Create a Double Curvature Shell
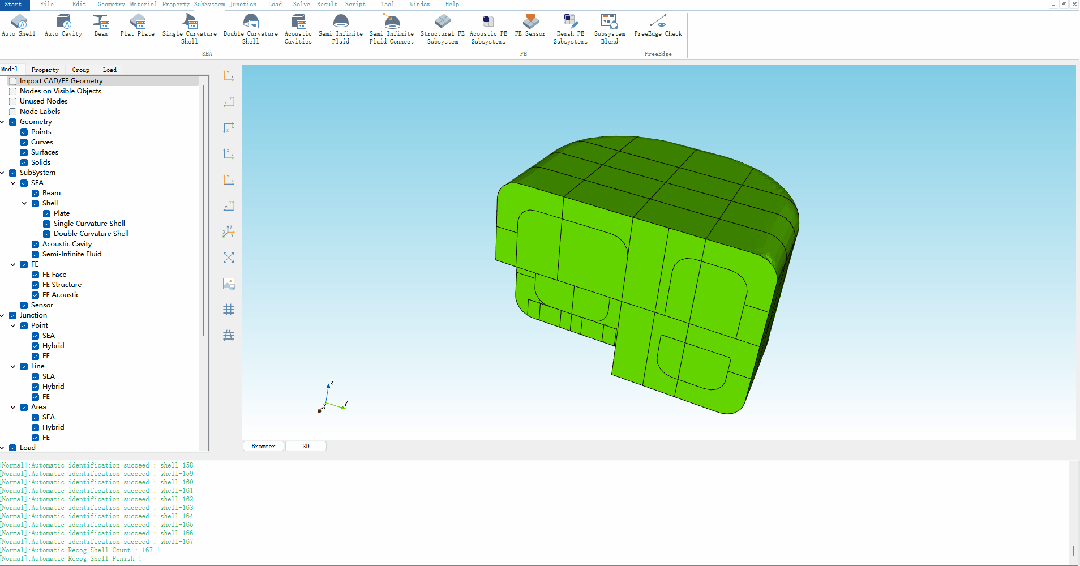The image size is (1080, 566). tap(251, 30)
